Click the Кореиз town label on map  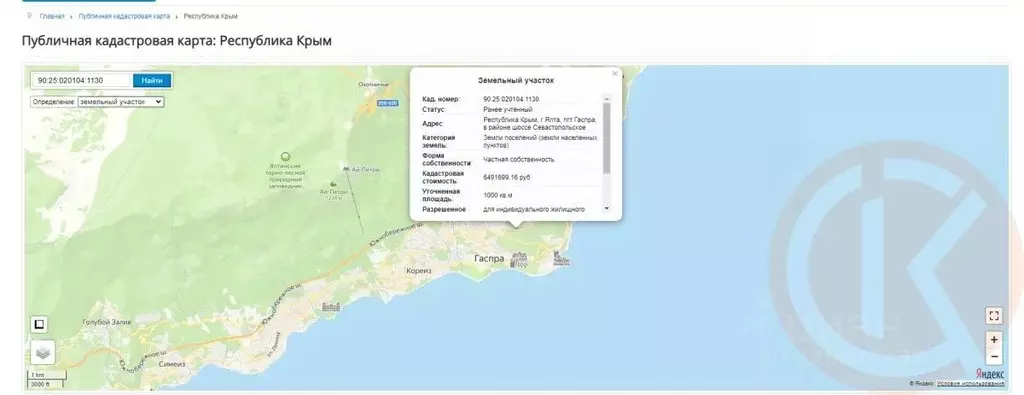click(419, 270)
